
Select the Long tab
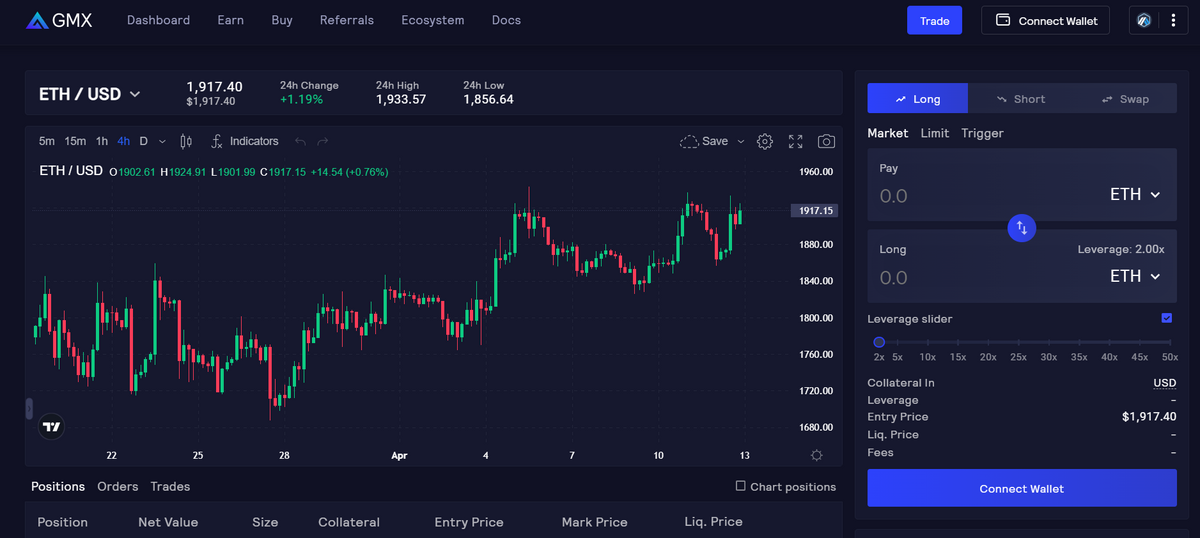918,99
